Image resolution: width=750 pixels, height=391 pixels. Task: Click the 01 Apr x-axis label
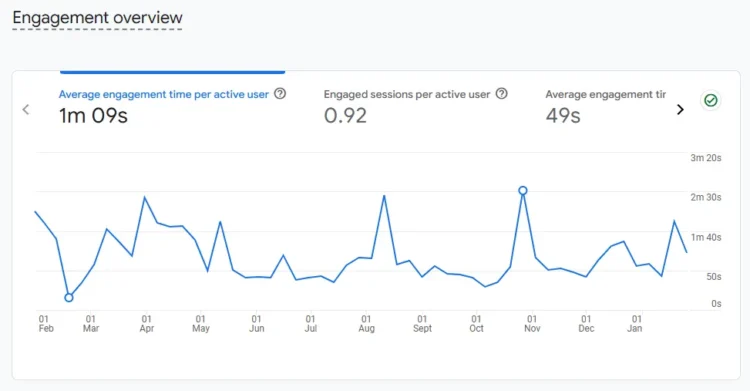coord(147,324)
